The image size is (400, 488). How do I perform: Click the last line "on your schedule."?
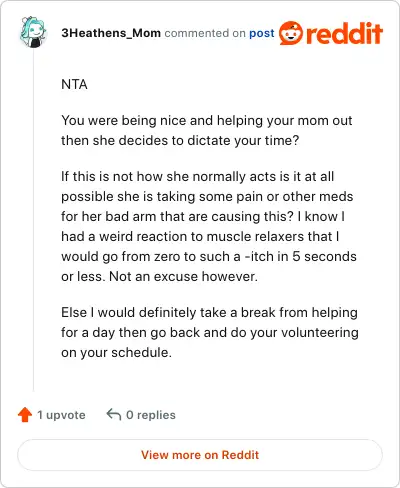[116, 353]
